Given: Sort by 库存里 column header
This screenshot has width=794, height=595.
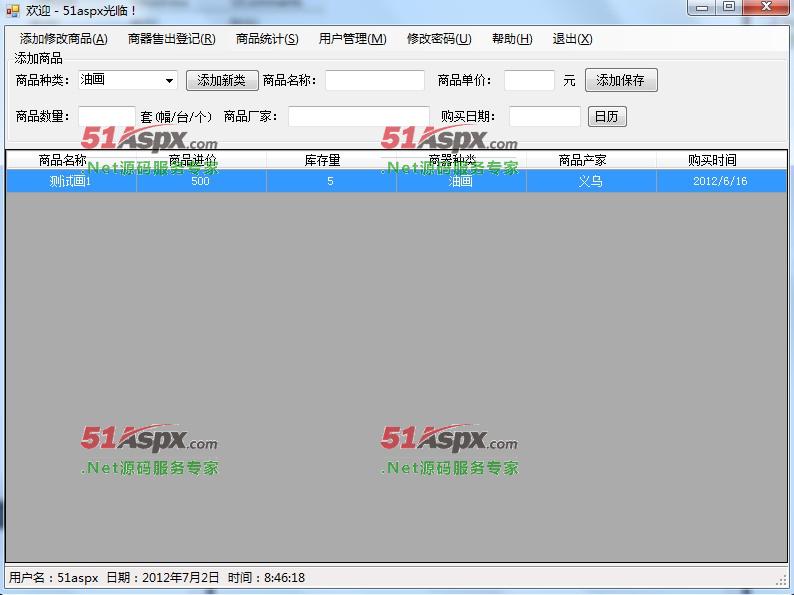Looking at the screenshot, I should (x=331, y=160).
